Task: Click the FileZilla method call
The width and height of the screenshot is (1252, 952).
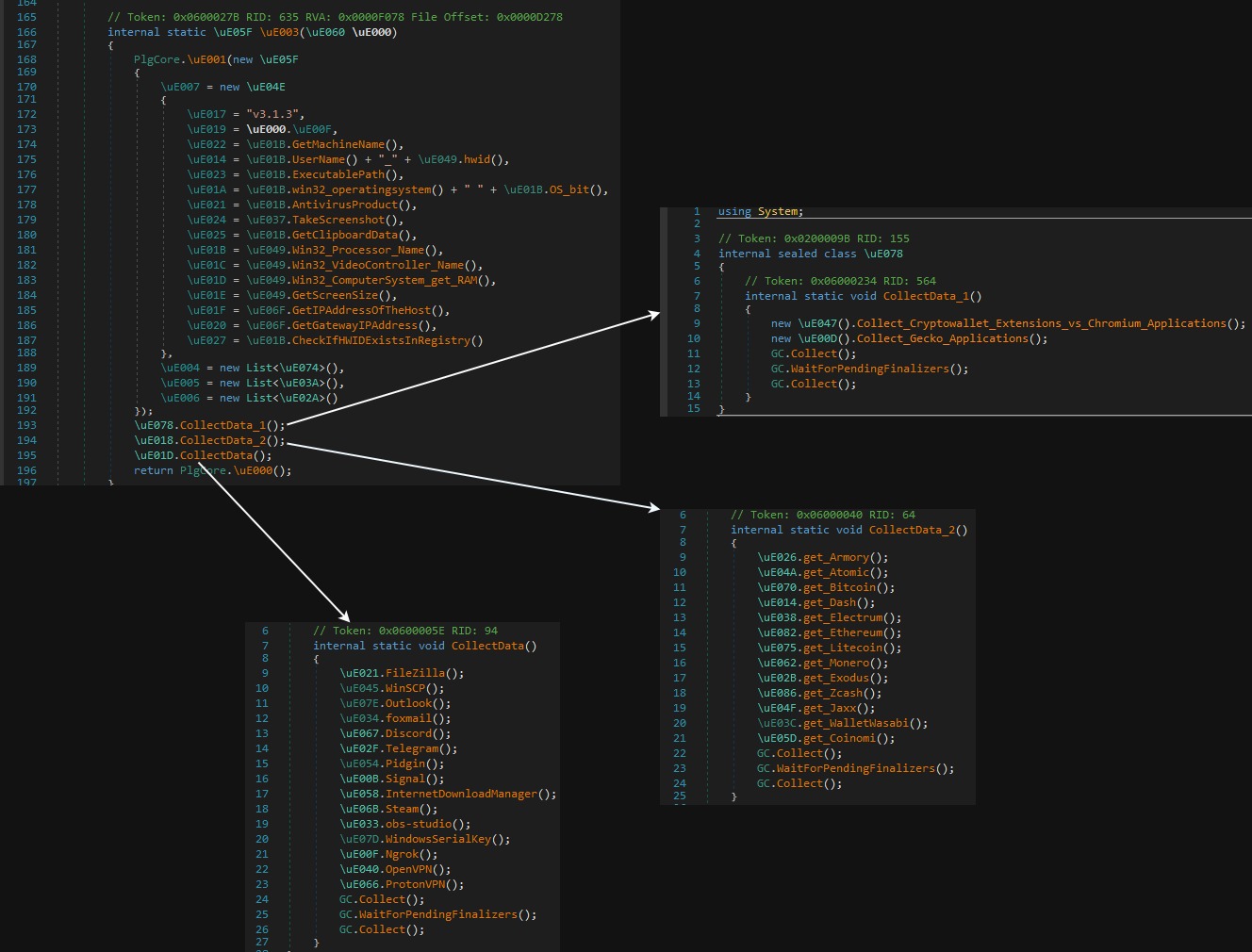Action: 415,673
